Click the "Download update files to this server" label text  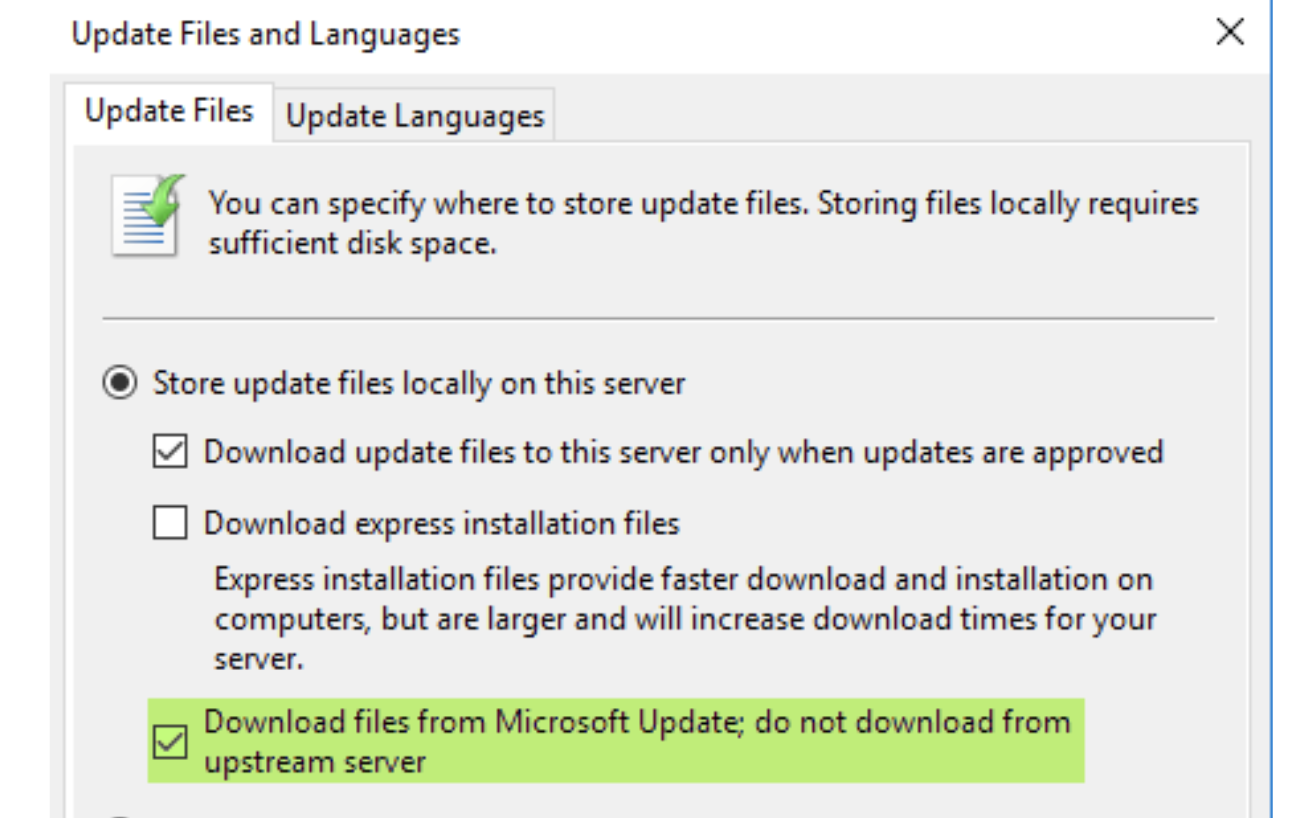click(683, 453)
